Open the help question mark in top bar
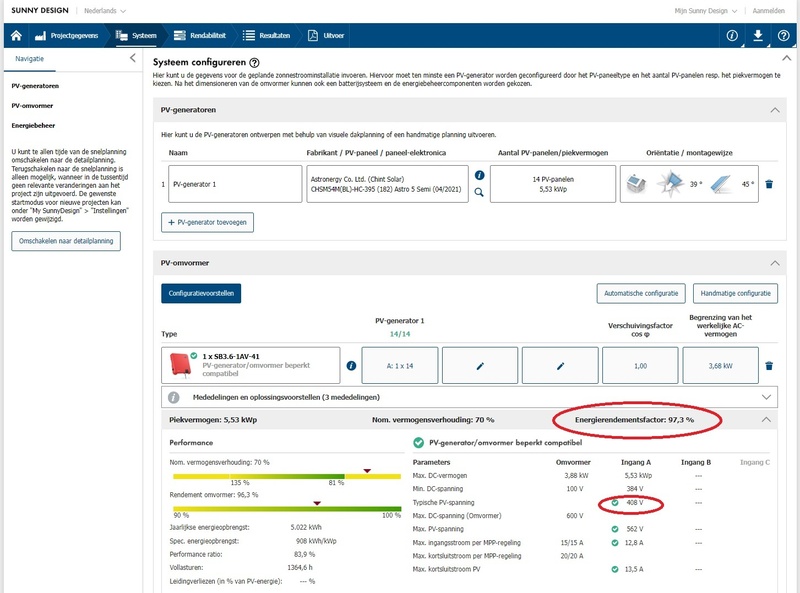 coord(784,35)
